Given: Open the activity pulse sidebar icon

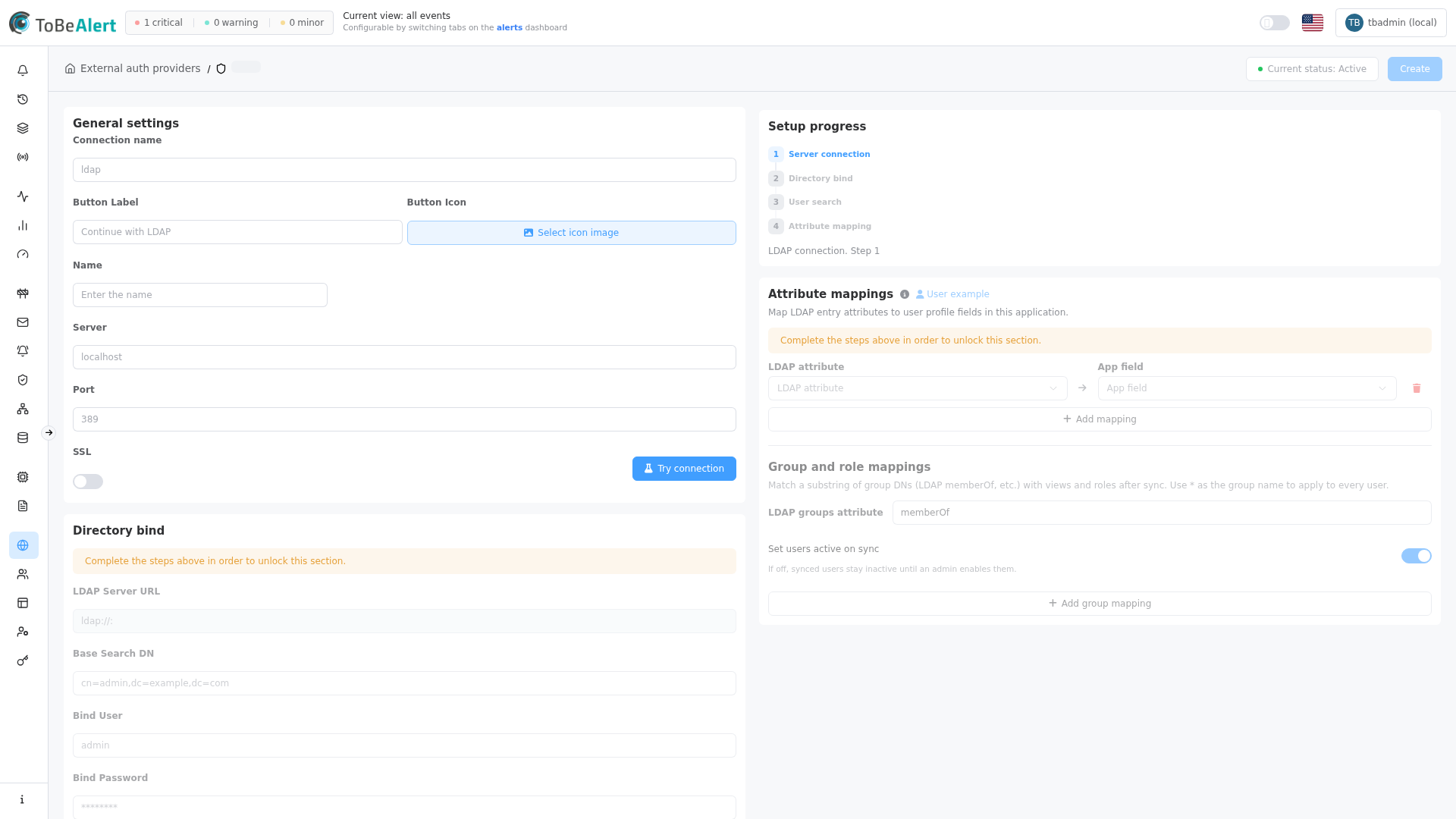Looking at the screenshot, I should pyautogui.click(x=23, y=196).
